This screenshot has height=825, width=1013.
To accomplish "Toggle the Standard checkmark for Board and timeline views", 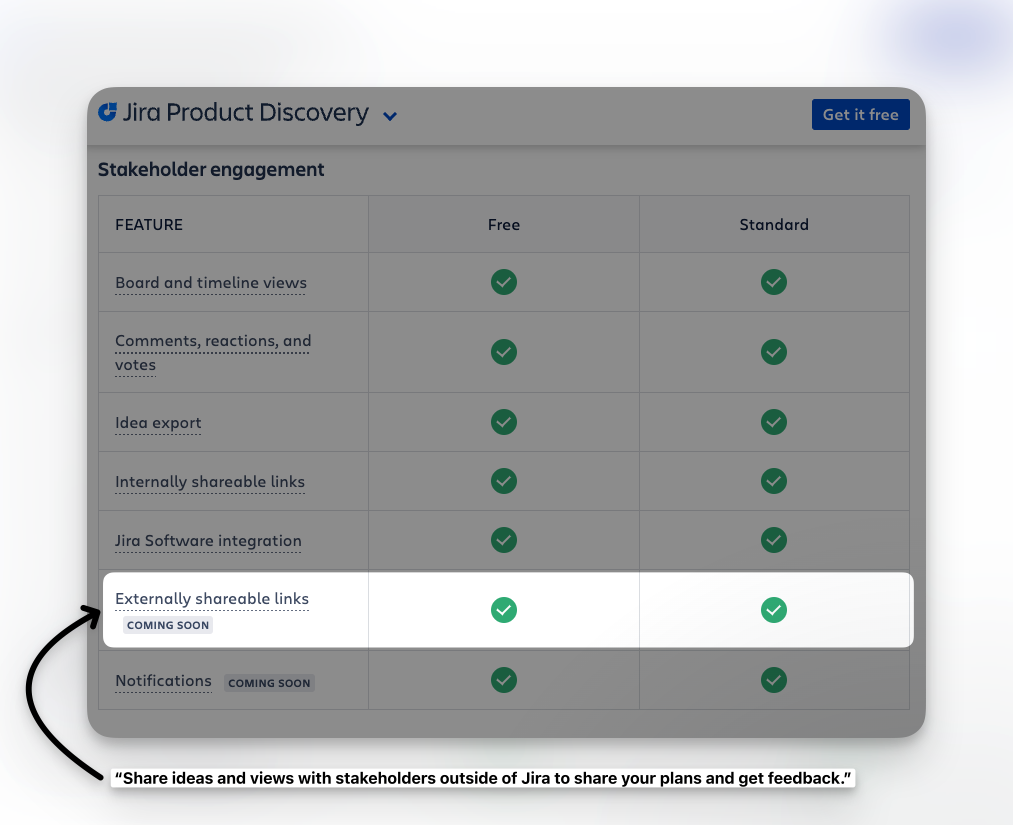I will click(x=773, y=282).
